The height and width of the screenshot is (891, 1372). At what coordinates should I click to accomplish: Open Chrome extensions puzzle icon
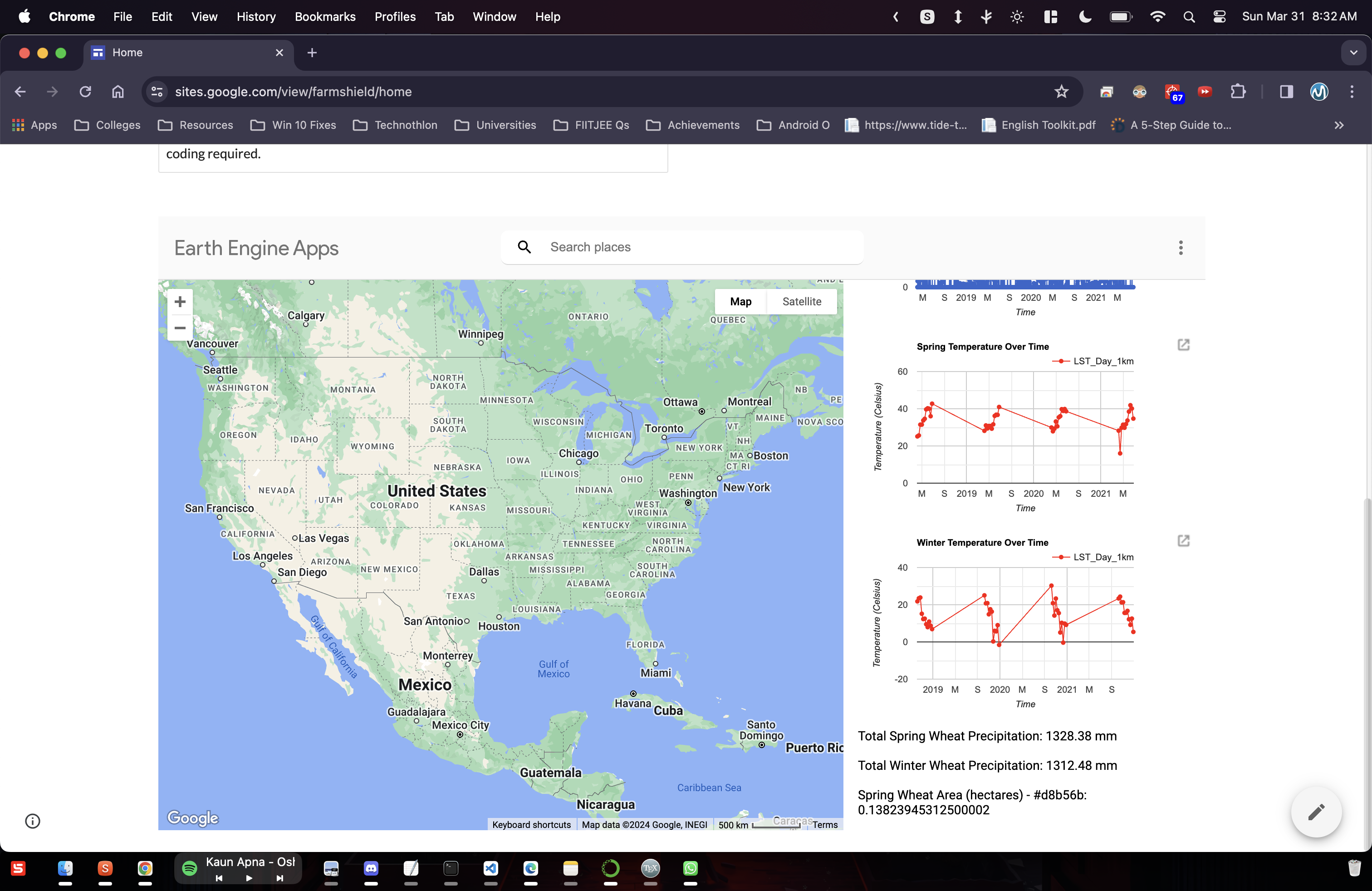[x=1237, y=92]
